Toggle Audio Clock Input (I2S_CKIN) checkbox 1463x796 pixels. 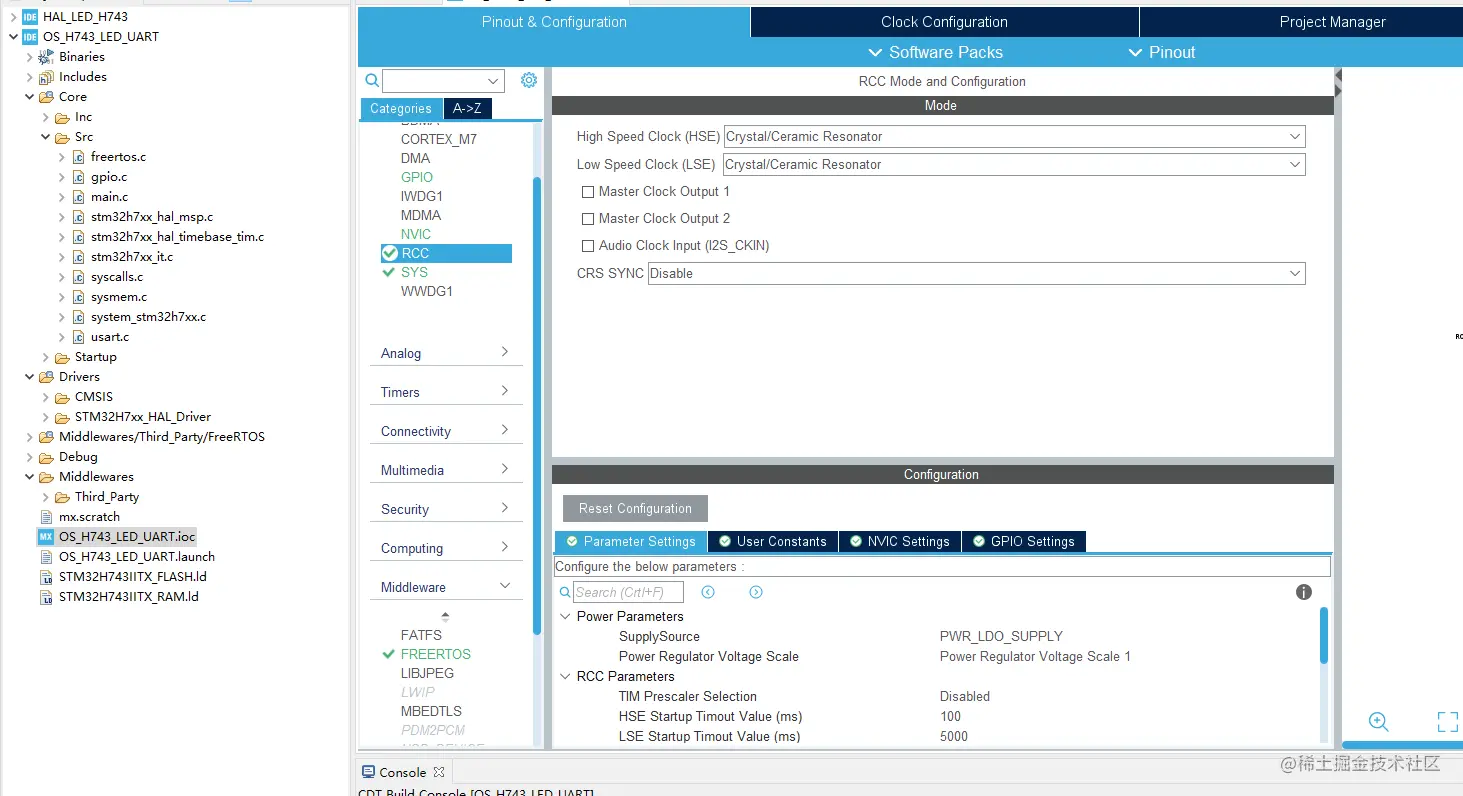point(588,245)
